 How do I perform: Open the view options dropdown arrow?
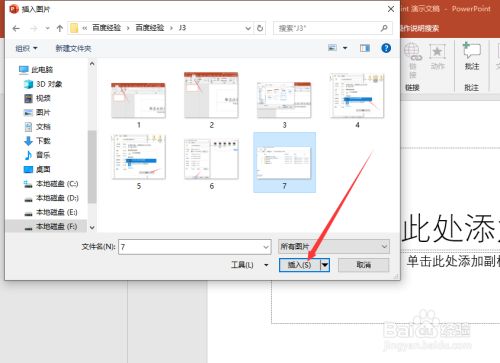[x=345, y=48]
